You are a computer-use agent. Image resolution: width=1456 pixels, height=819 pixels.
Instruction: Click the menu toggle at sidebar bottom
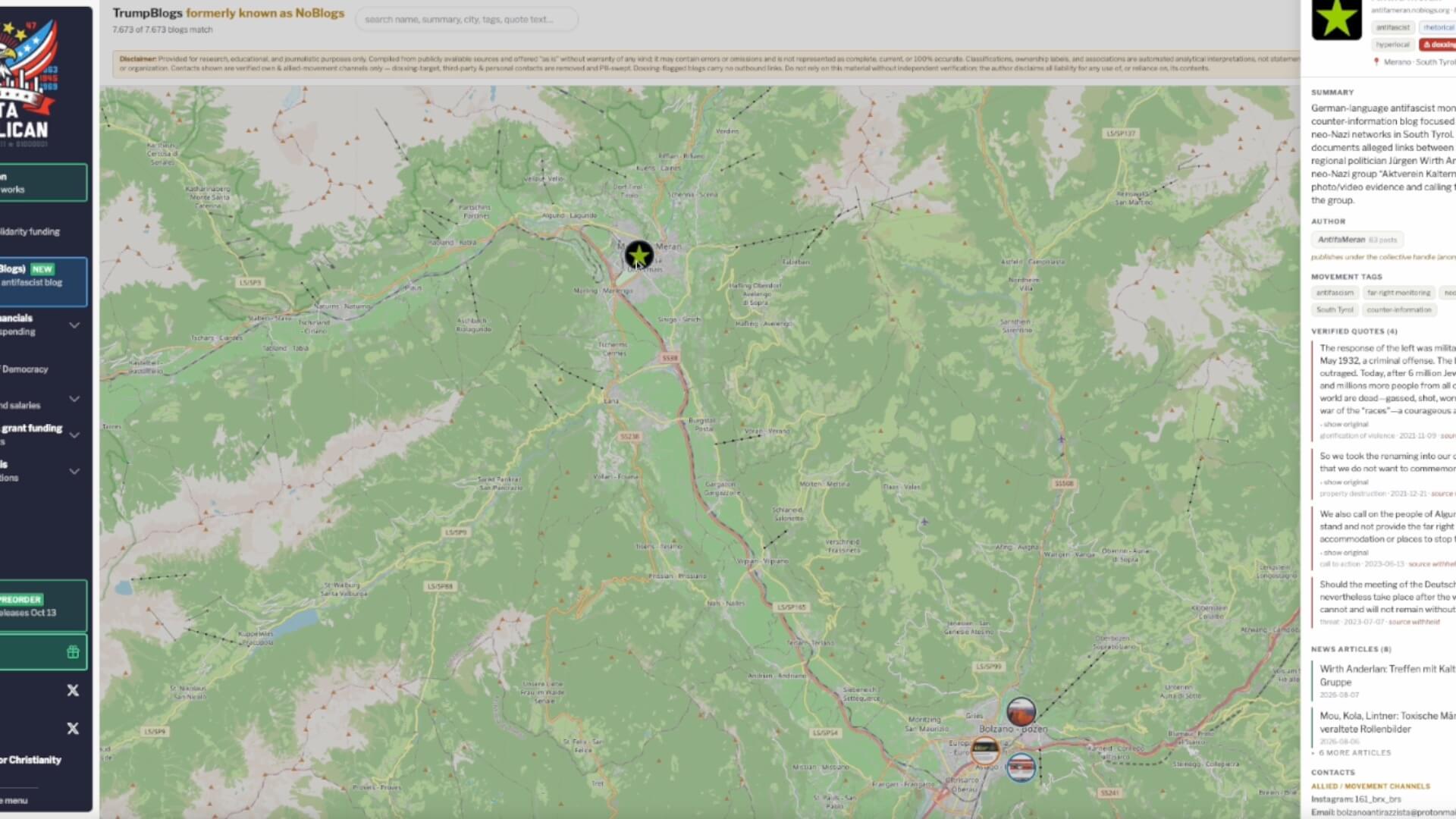[x=14, y=801]
